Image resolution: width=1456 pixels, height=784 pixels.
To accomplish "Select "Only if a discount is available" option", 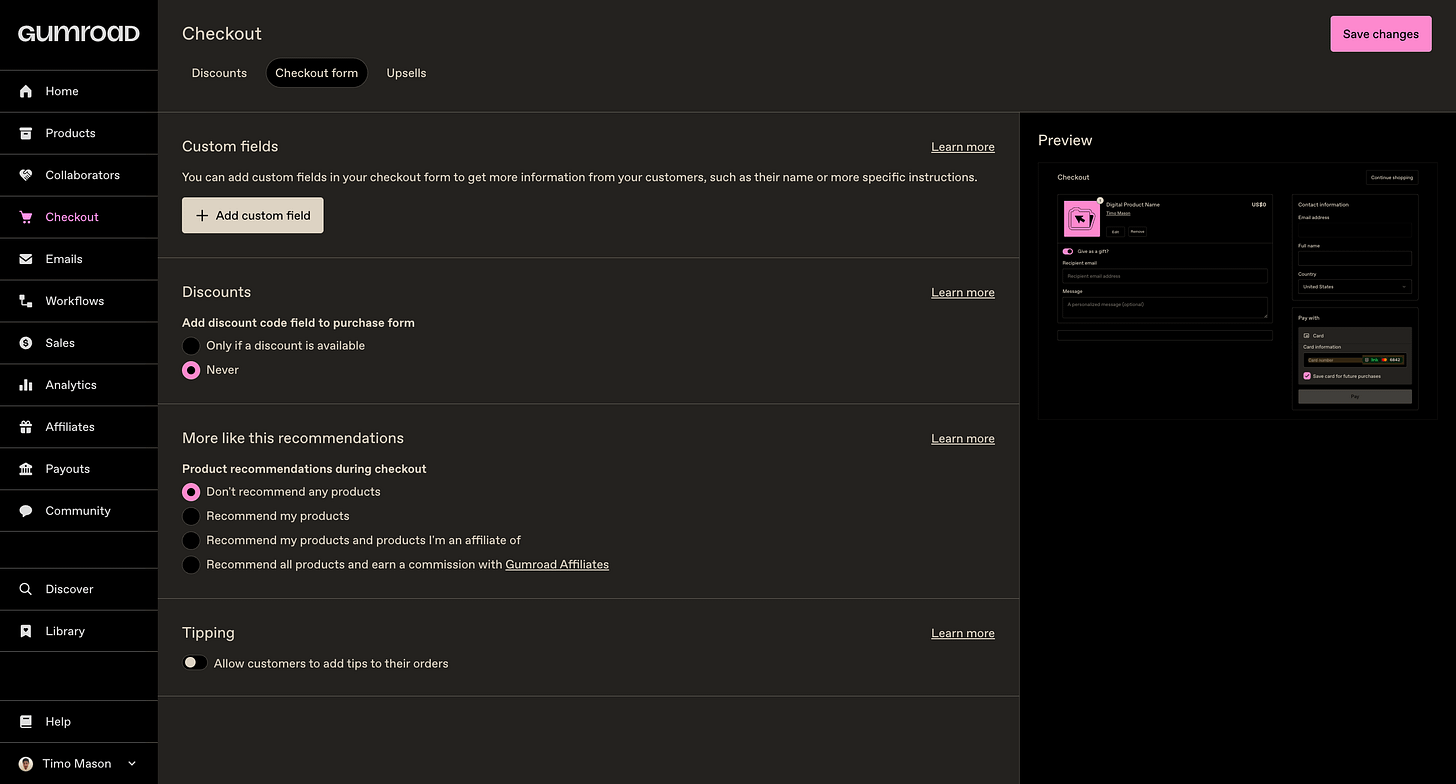I will point(191,346).
